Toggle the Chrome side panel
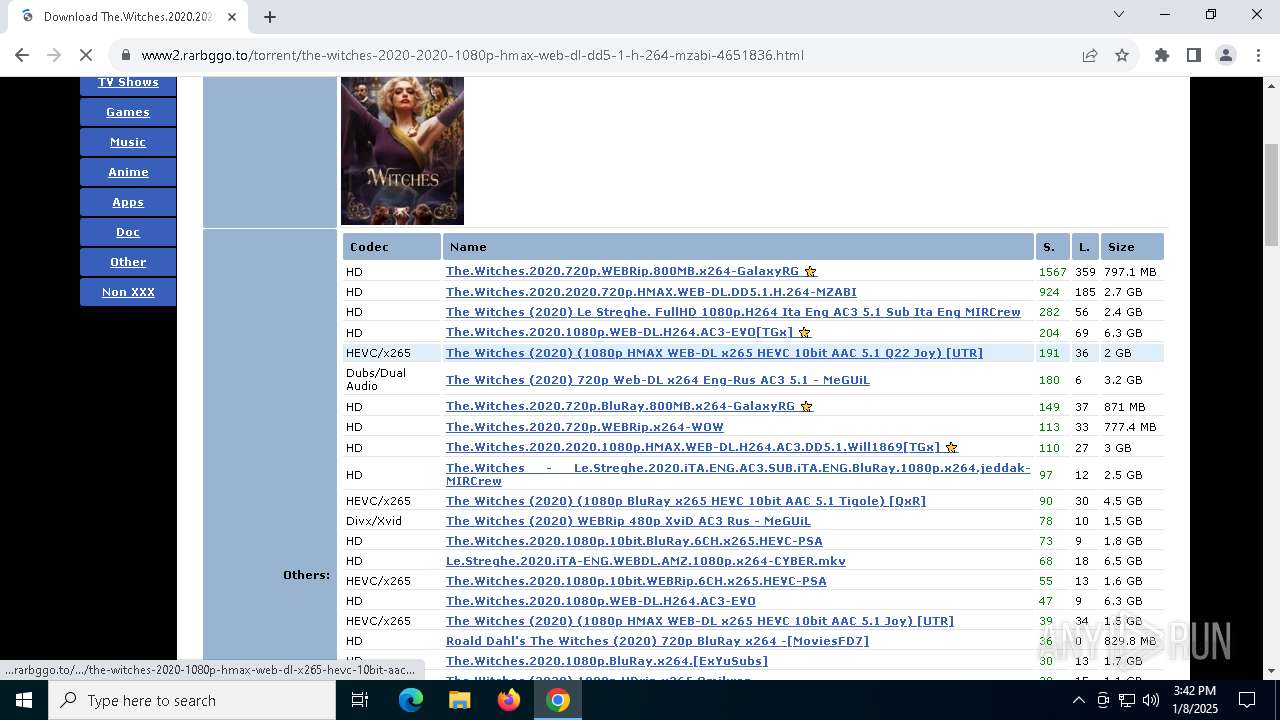 coord(1194,55)
